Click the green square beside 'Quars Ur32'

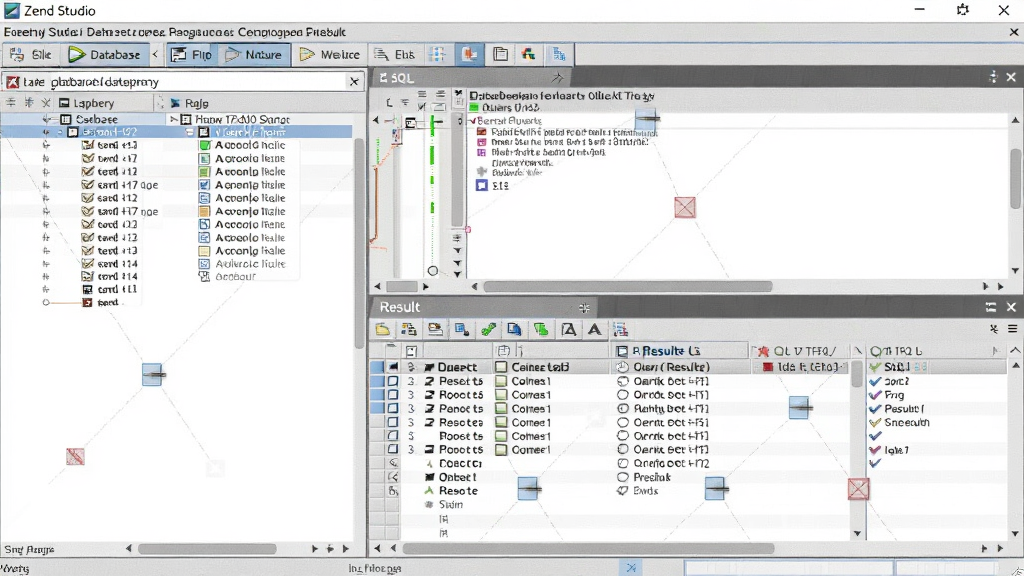[x=475, y=108]
